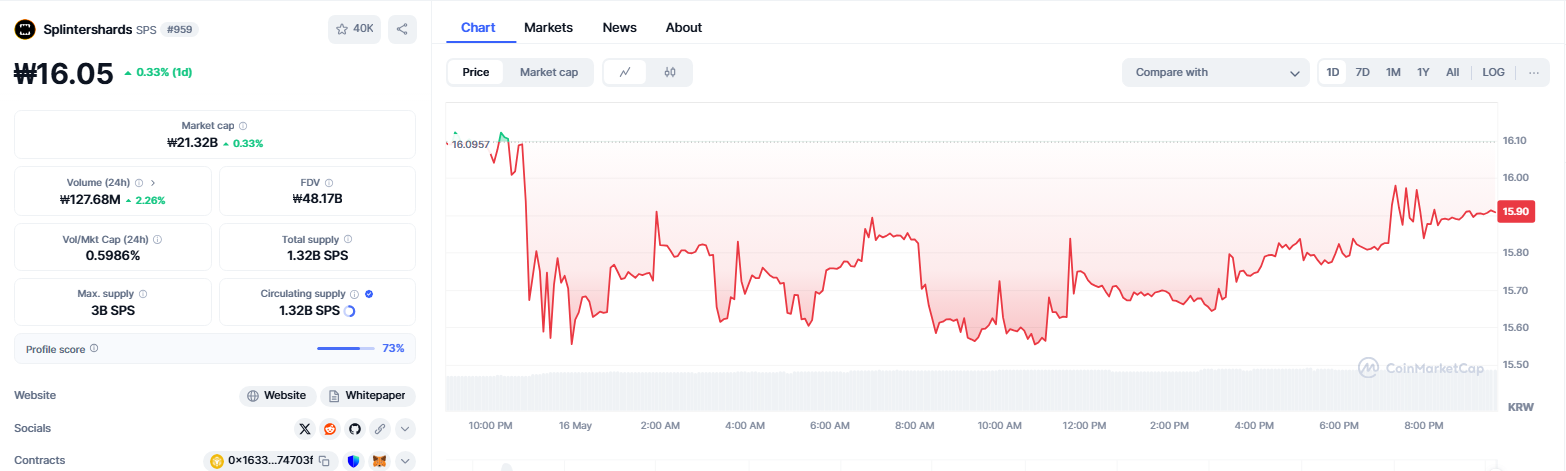1566x471 pixels.
Task: Open the Whitepaper link button
Action: (367, 396)
